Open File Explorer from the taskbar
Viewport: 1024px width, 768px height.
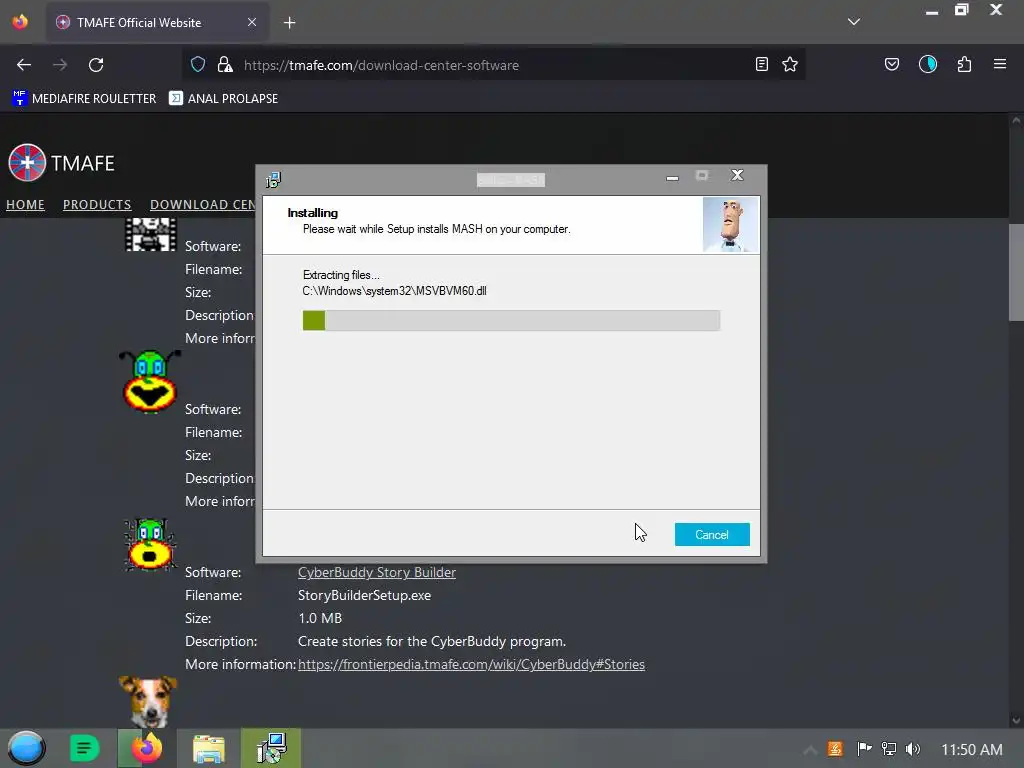click(x=208, y=748)
